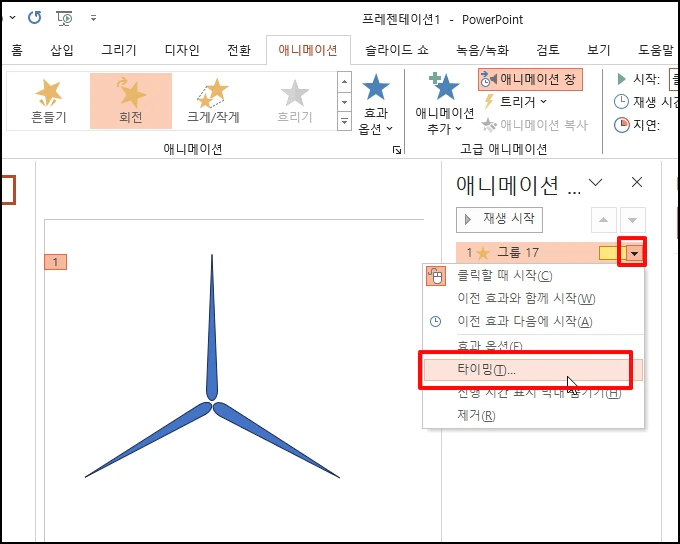
Task: Select the 크게/작게 animation effect
Action: (213, 101)
